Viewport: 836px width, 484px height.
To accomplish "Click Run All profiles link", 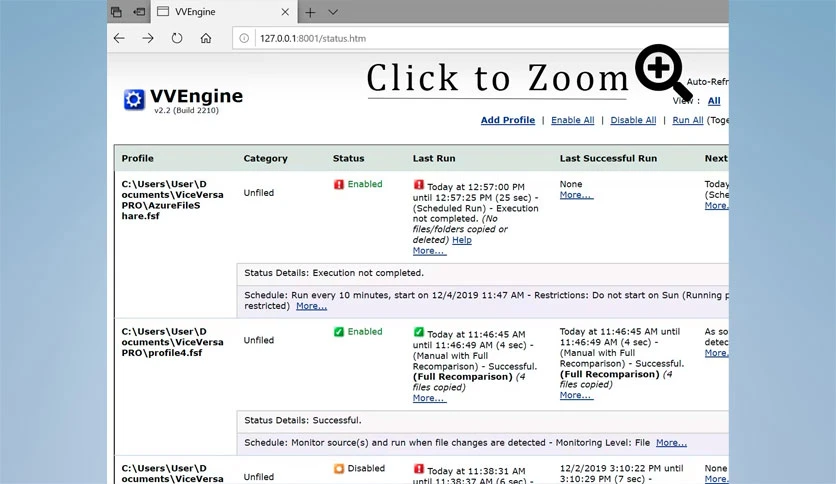I will pyautogui.click(x=688, y=120).
